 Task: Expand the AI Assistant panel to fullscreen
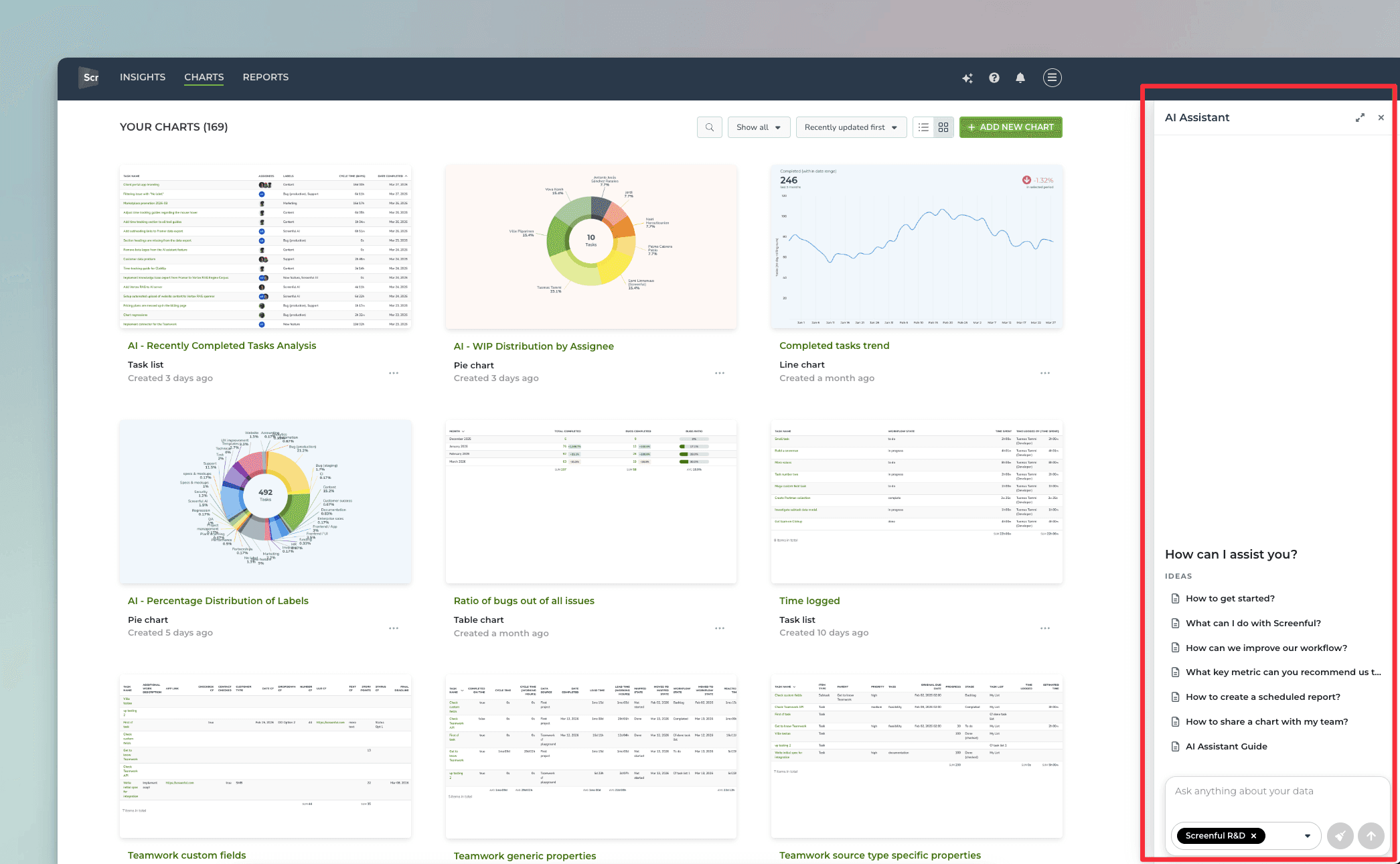1360,118
